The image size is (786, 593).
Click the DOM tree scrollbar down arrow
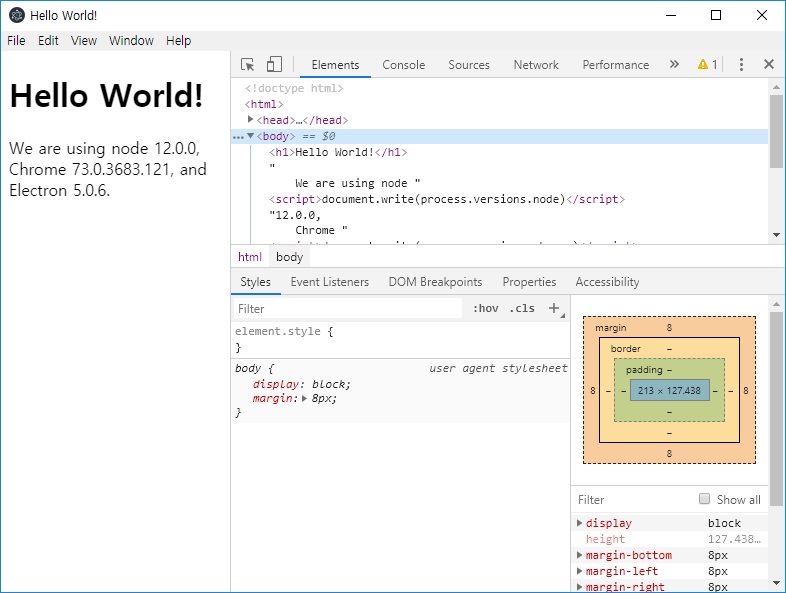[776, 235]
